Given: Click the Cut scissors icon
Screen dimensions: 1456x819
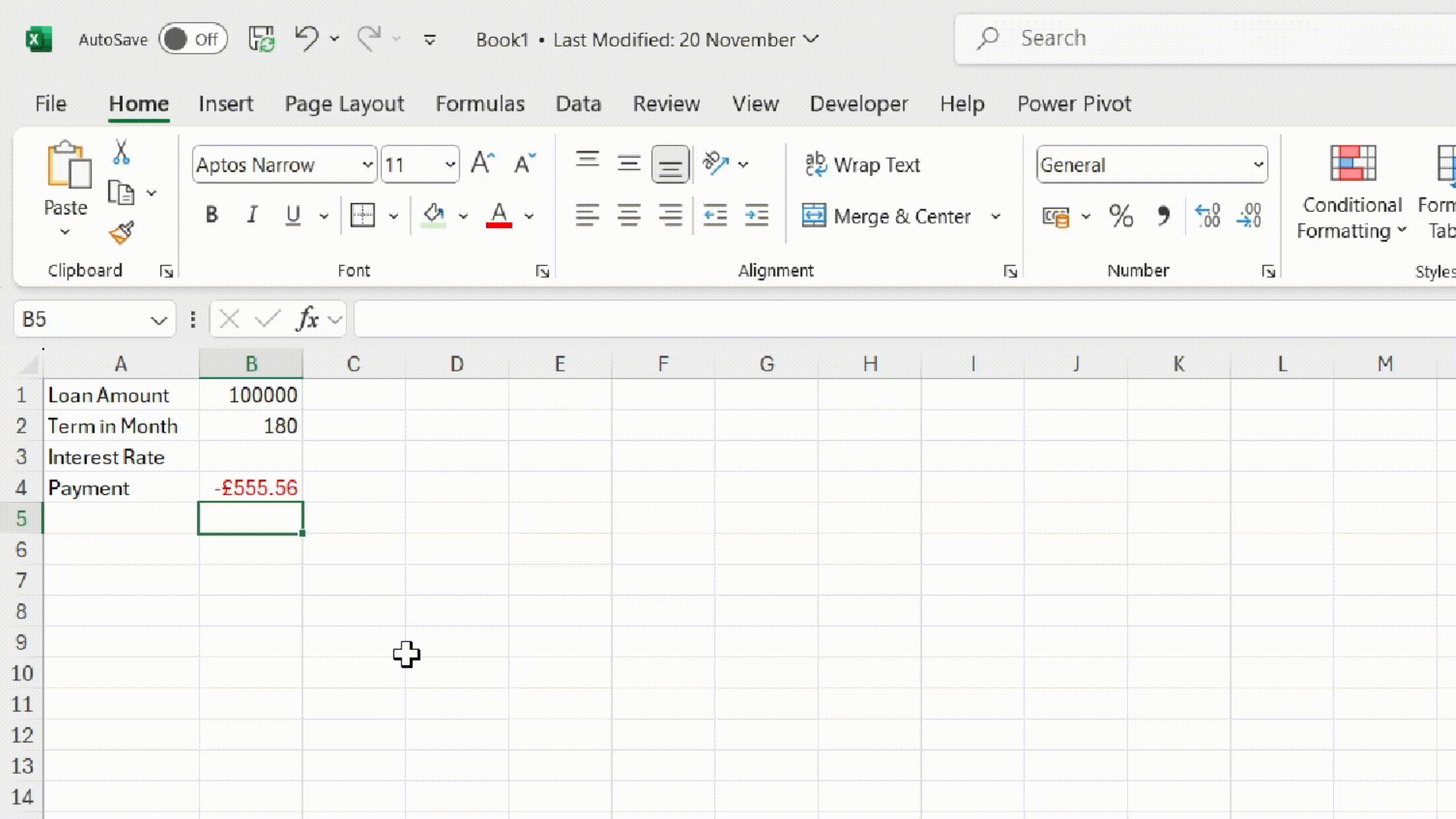Looking at the screenshot, I should pyautogui.click(x=121, y=152).
